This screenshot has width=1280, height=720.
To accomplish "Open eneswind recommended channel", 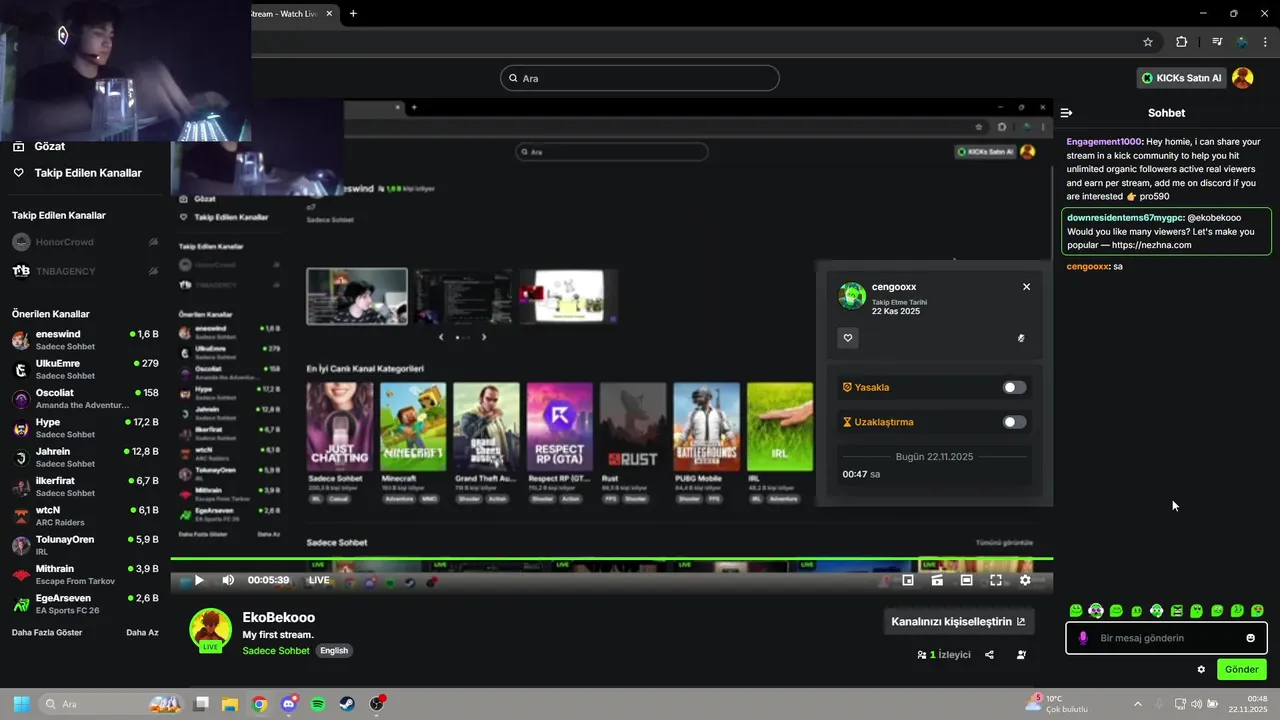I will pos(85,340).
